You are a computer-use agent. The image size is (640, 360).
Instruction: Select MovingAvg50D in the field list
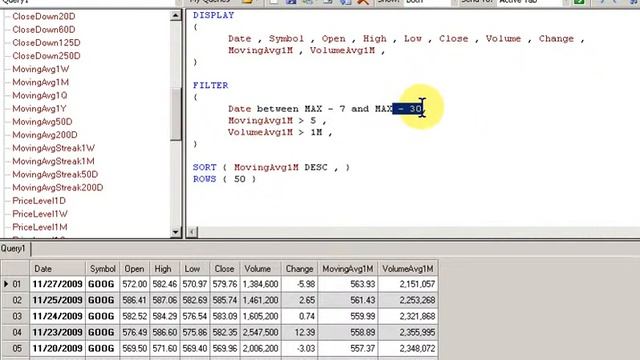pos(42,122)
